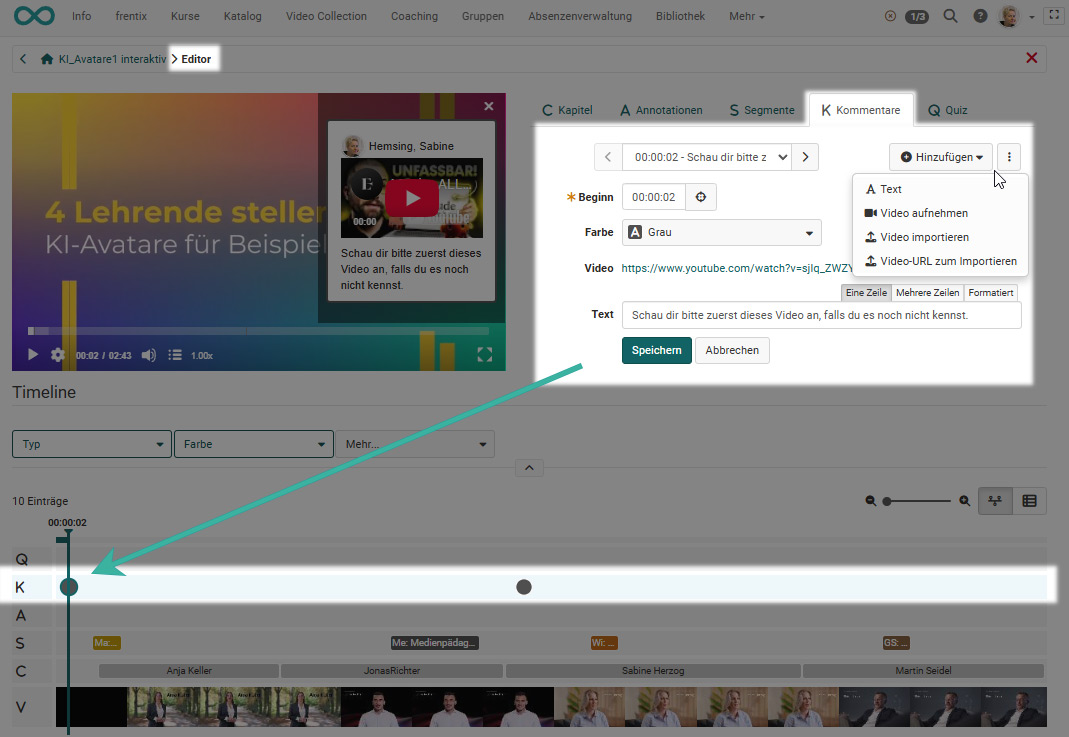
Task: Click the search magnifier in top bar
Action: (x=951, y=16)
